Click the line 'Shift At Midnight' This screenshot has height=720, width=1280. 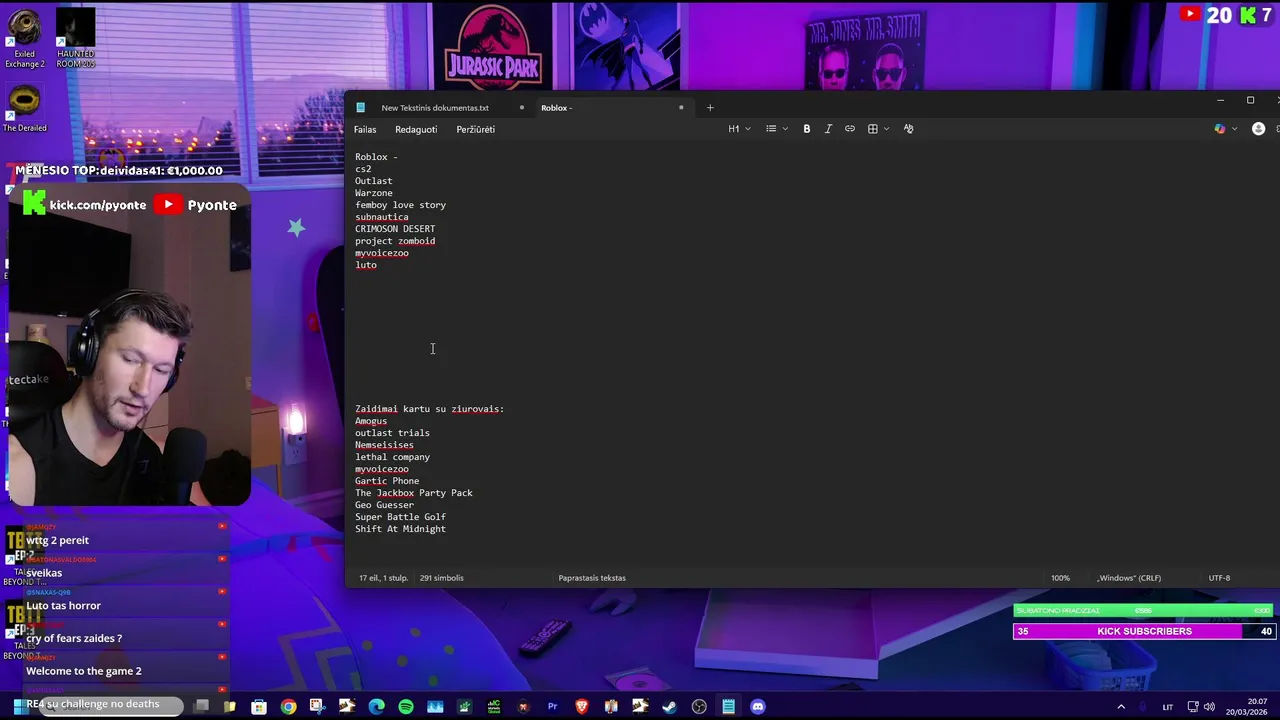400,529
